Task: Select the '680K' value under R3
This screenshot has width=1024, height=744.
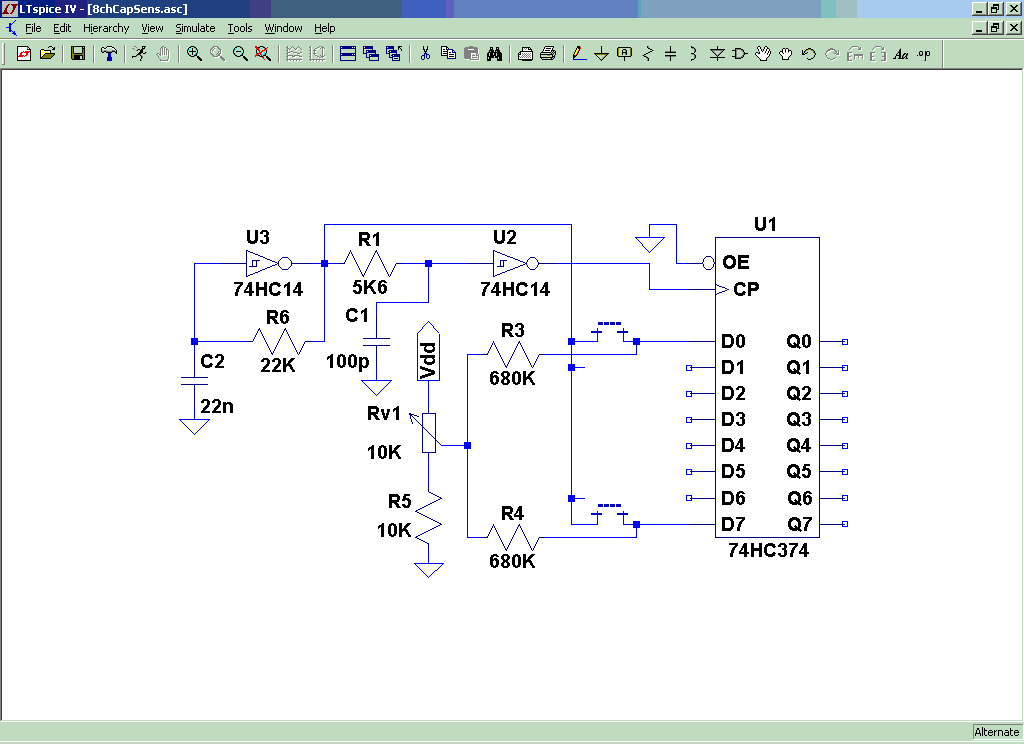Action: coord(512,378)
